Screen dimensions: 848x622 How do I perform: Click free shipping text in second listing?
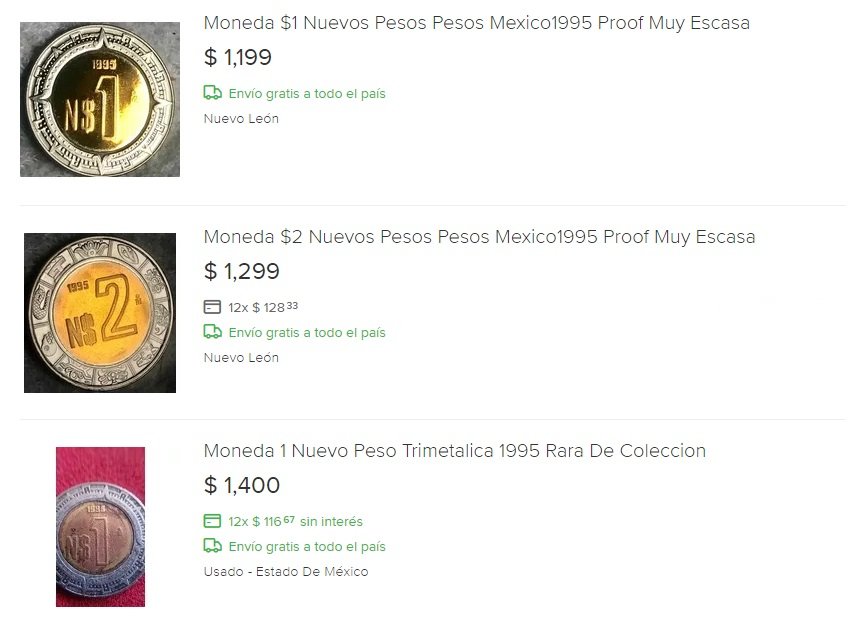coord(307,333)
